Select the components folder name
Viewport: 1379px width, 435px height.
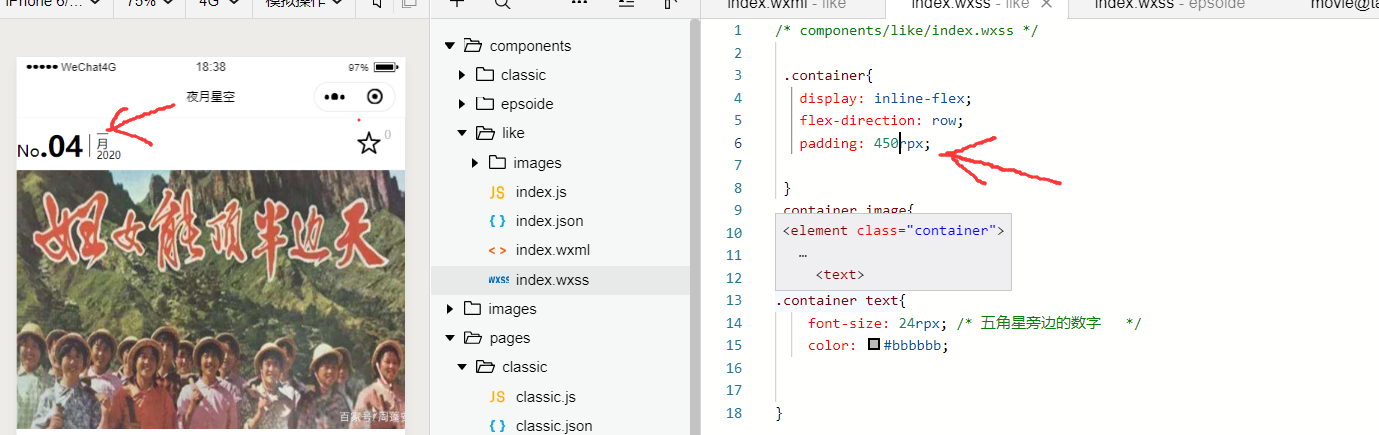tap(530, 46)
